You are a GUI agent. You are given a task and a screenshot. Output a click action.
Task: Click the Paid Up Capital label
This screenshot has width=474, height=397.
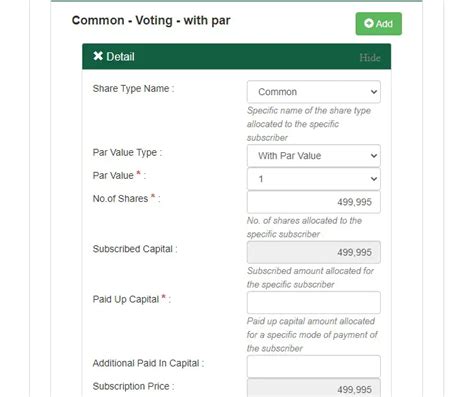pos(126,299)
